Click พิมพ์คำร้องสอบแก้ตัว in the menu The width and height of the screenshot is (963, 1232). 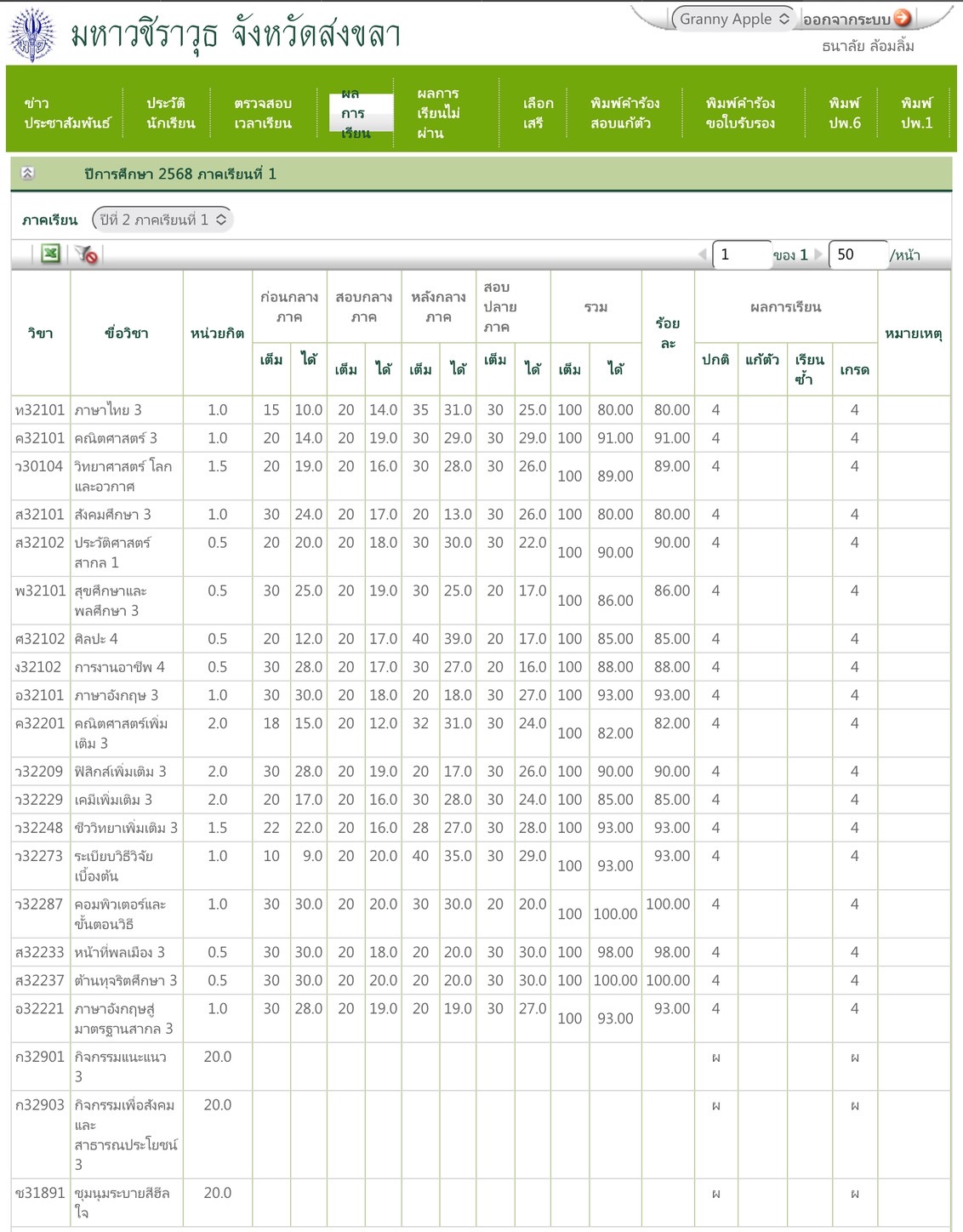pyautogui.click(x=624, y=113)
